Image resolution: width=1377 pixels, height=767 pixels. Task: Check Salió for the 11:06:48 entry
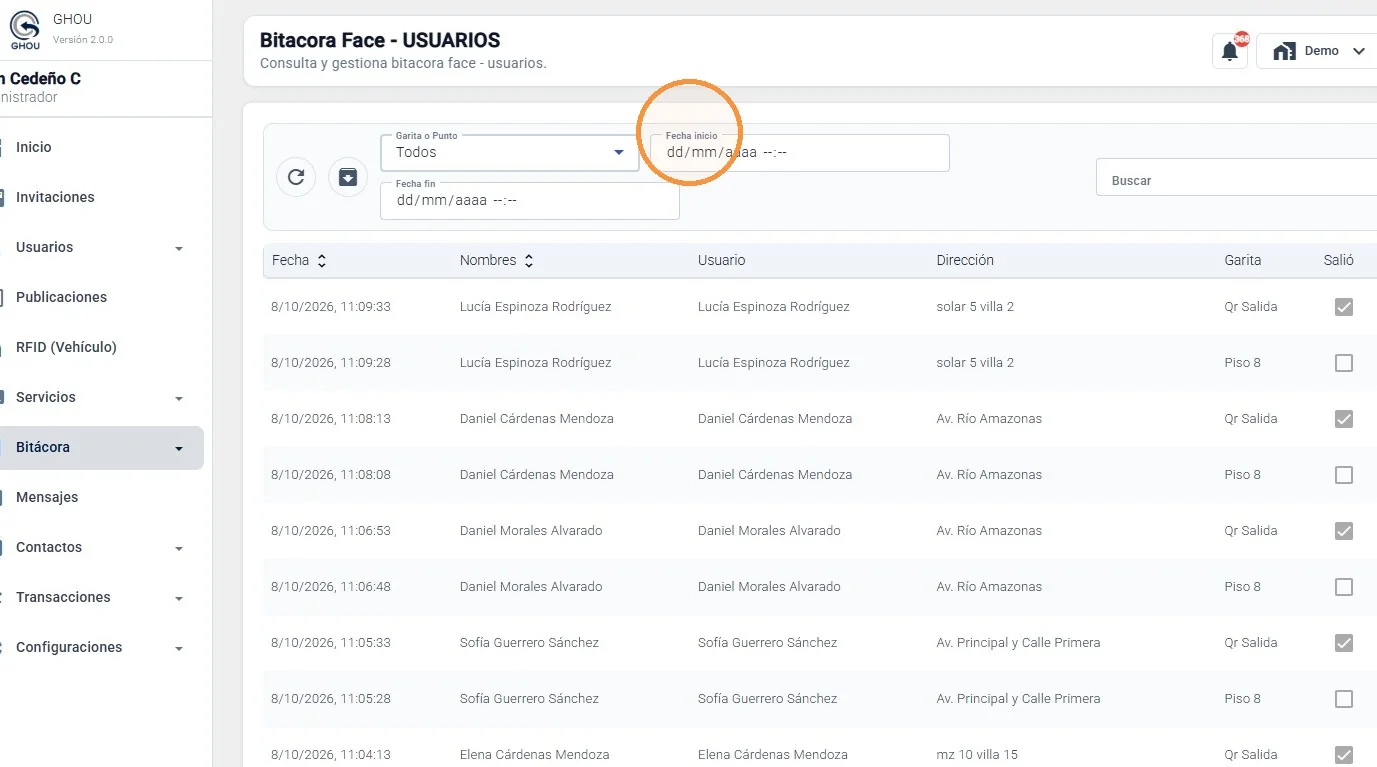pos(1344,587)
